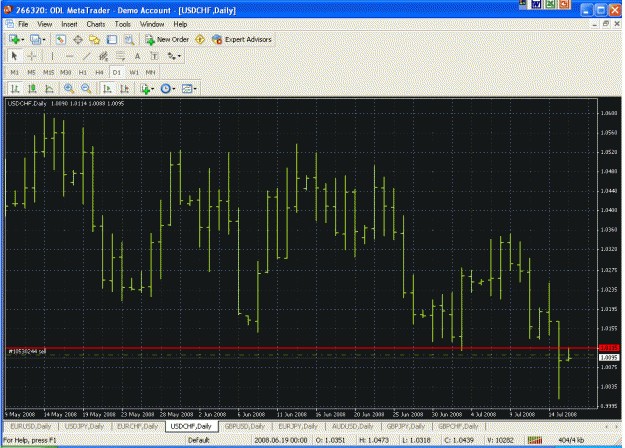Screen dimensions: 625x448
Task: Open the File menu
Action: point(23,24)
